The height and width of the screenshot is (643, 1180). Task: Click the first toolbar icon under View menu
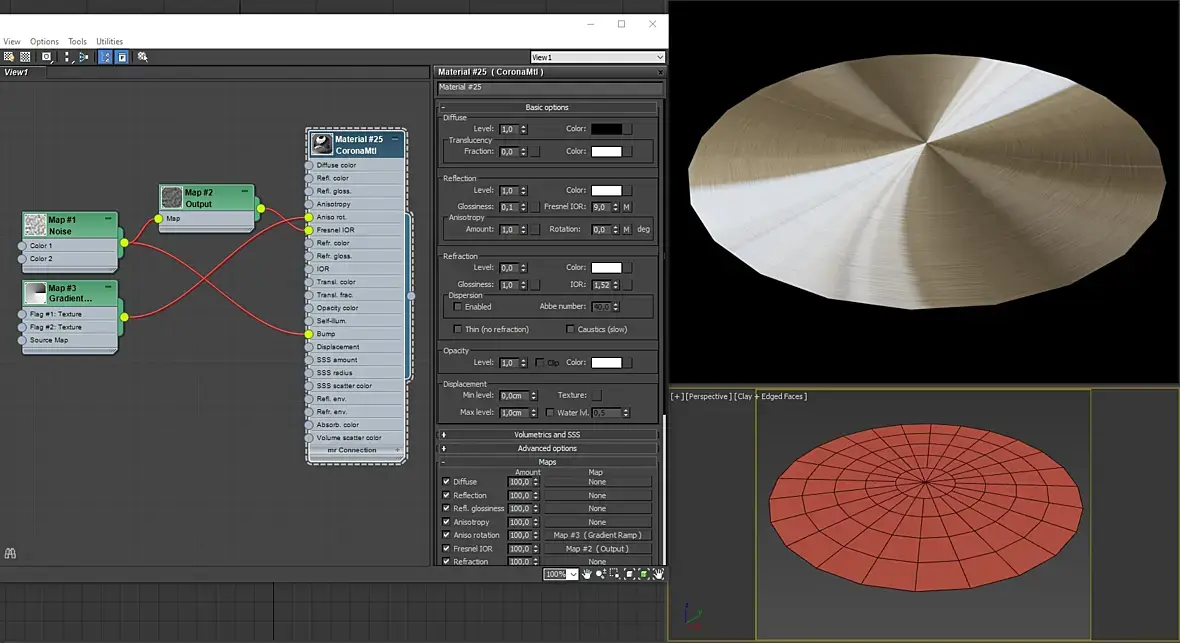pyautogui.click(x=9, y=57)
